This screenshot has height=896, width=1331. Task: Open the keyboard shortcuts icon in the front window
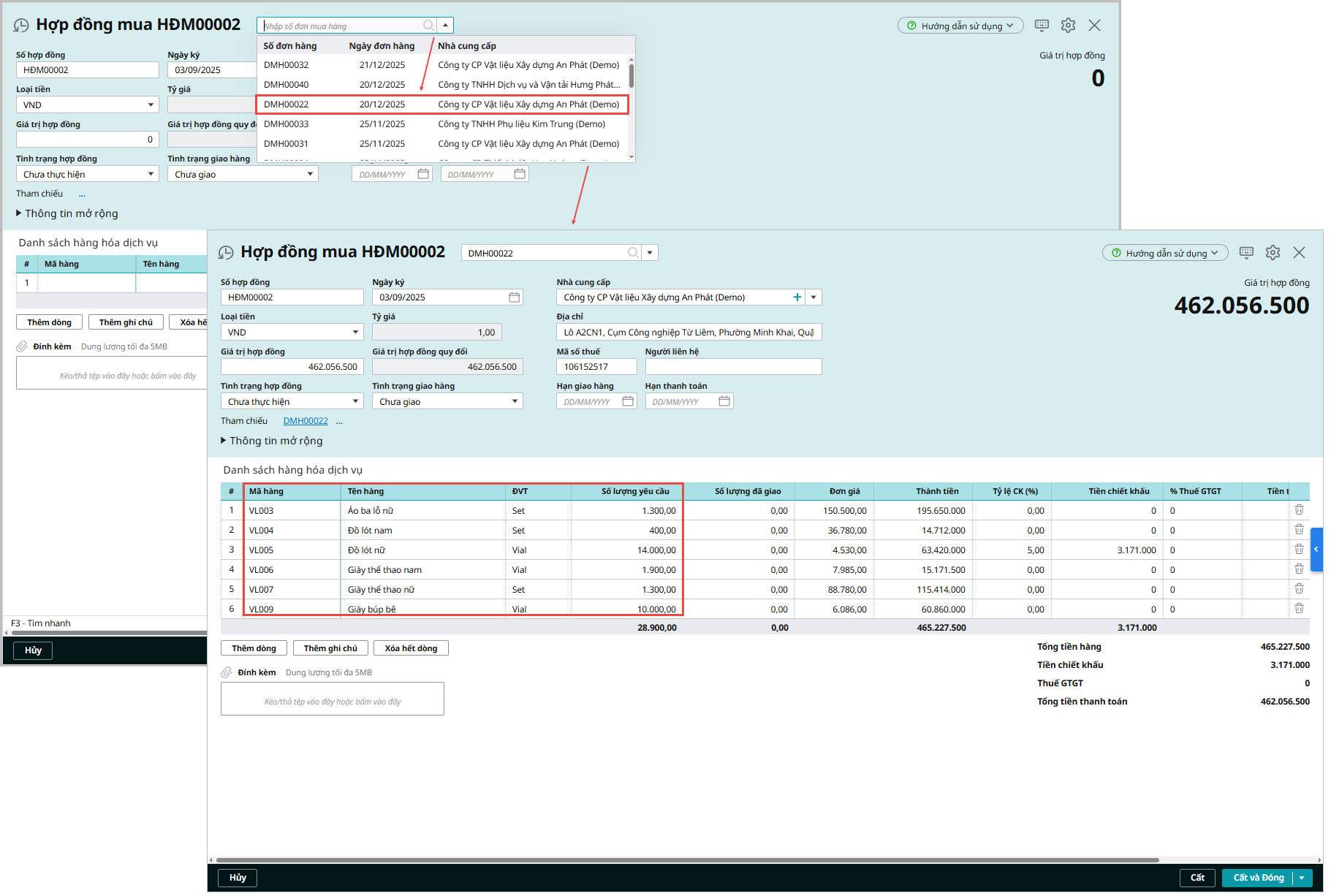click(1246, 252)
